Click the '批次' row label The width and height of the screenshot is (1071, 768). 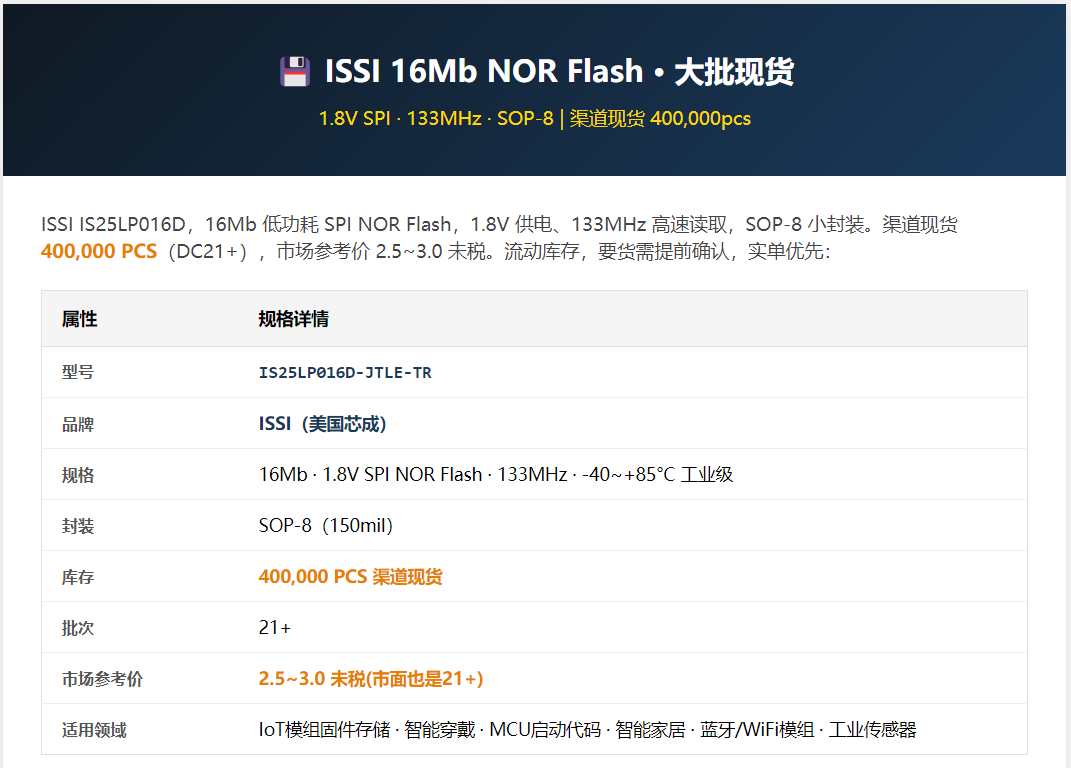pos(78,628)
